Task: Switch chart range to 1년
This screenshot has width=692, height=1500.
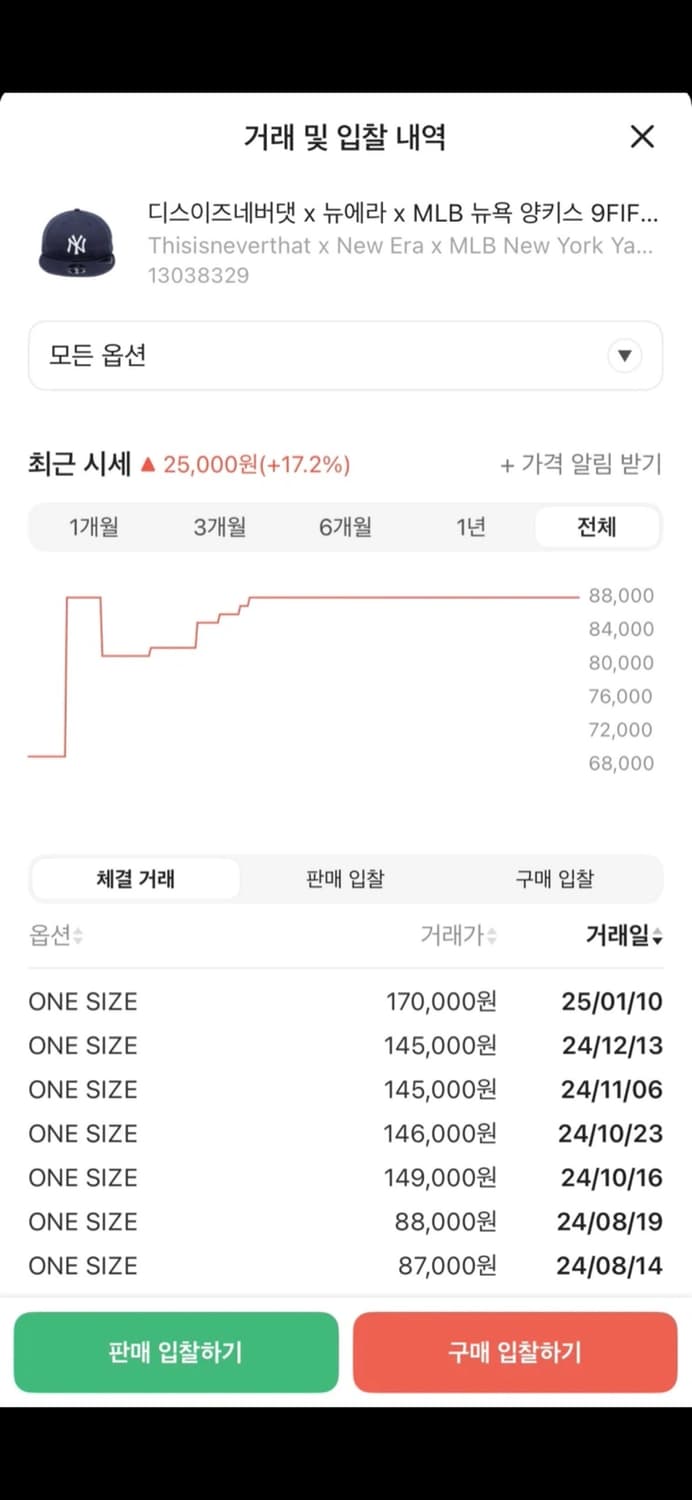Action: click(x=470, y=529)
